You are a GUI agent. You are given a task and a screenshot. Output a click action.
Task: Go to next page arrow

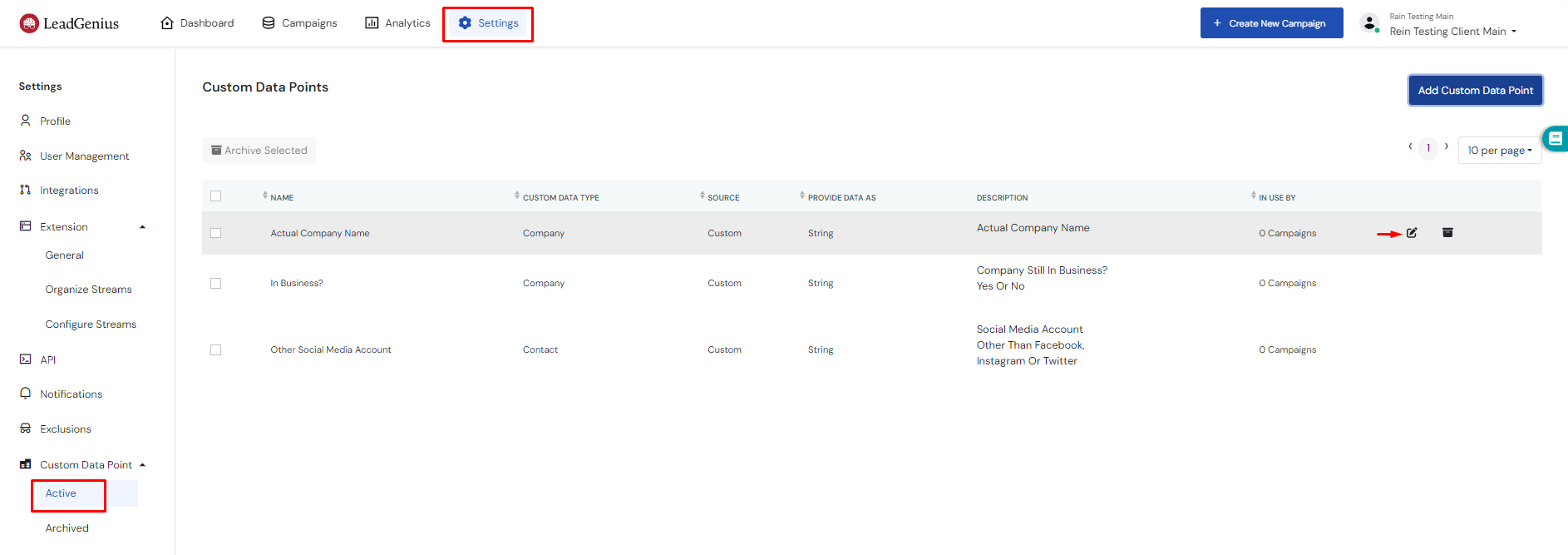(1447, 146)
